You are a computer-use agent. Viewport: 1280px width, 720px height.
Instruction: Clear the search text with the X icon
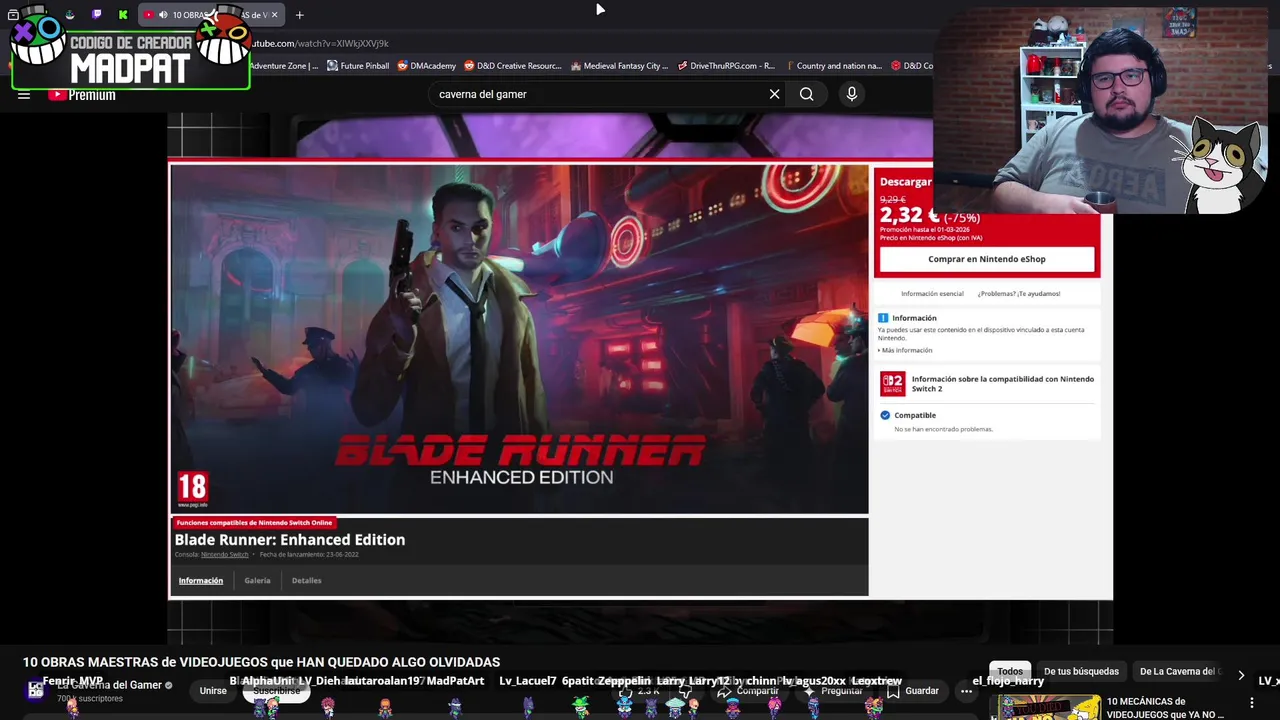tap(774, 94)
